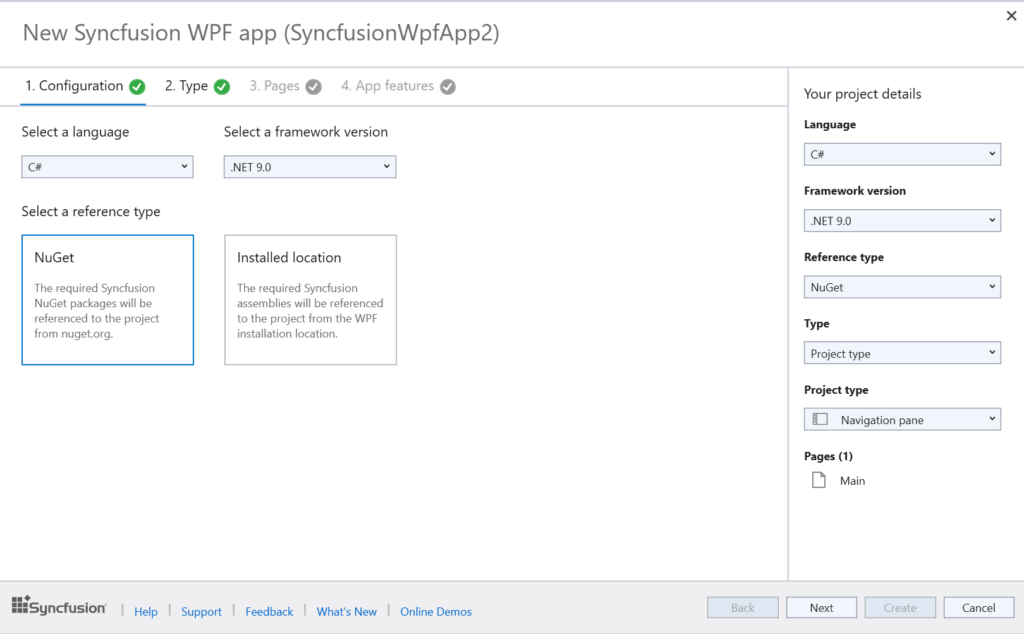Open the Select a language dropdown
Viewport: 1024px width, 634px height.
tap(107, 167)
